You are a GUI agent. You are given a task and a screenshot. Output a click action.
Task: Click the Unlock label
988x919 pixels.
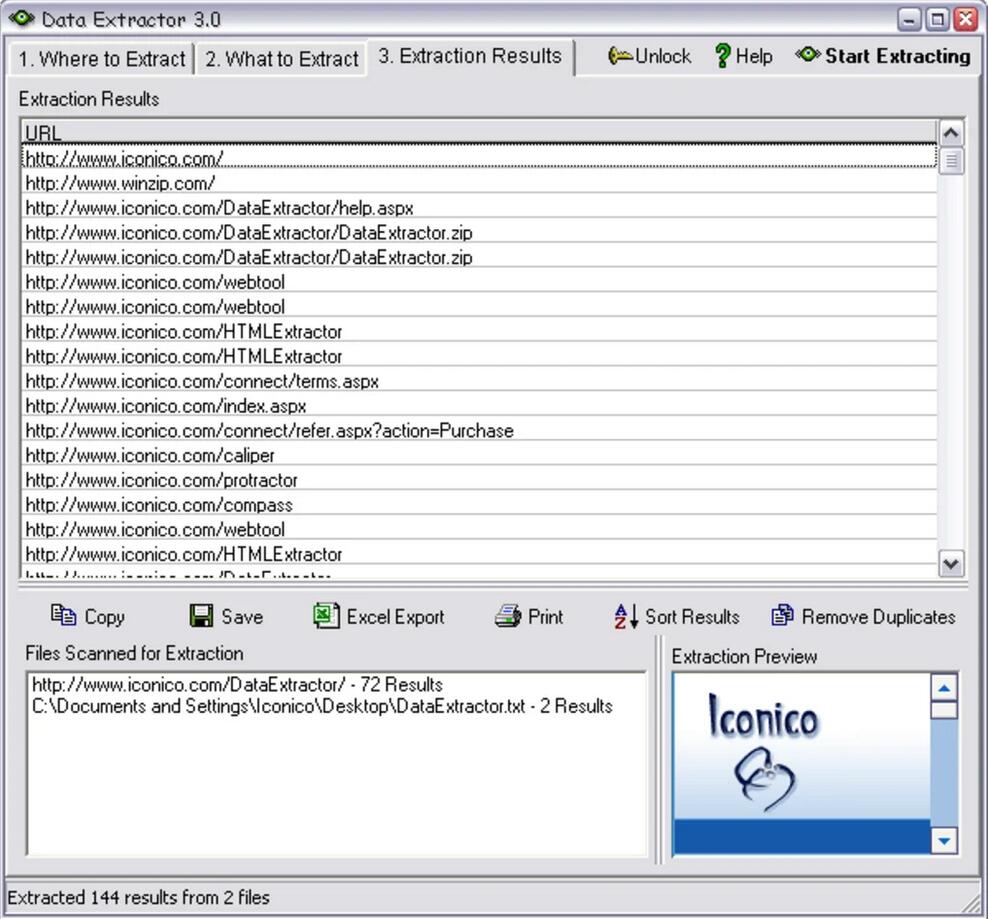tap(663, 57)
